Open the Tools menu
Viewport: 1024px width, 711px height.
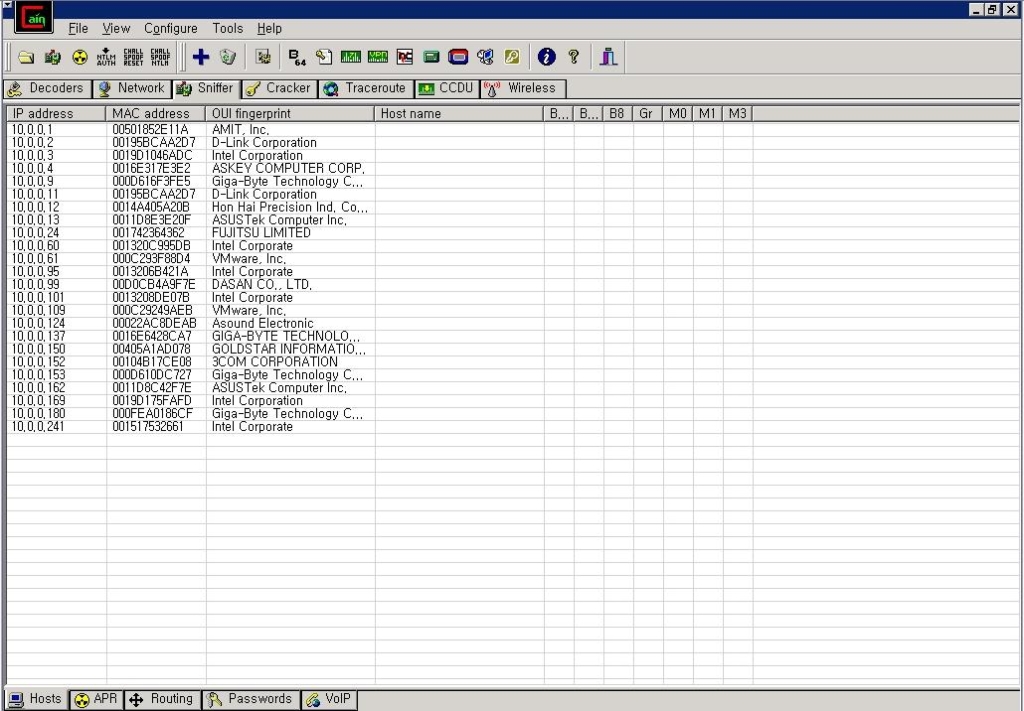227,28
